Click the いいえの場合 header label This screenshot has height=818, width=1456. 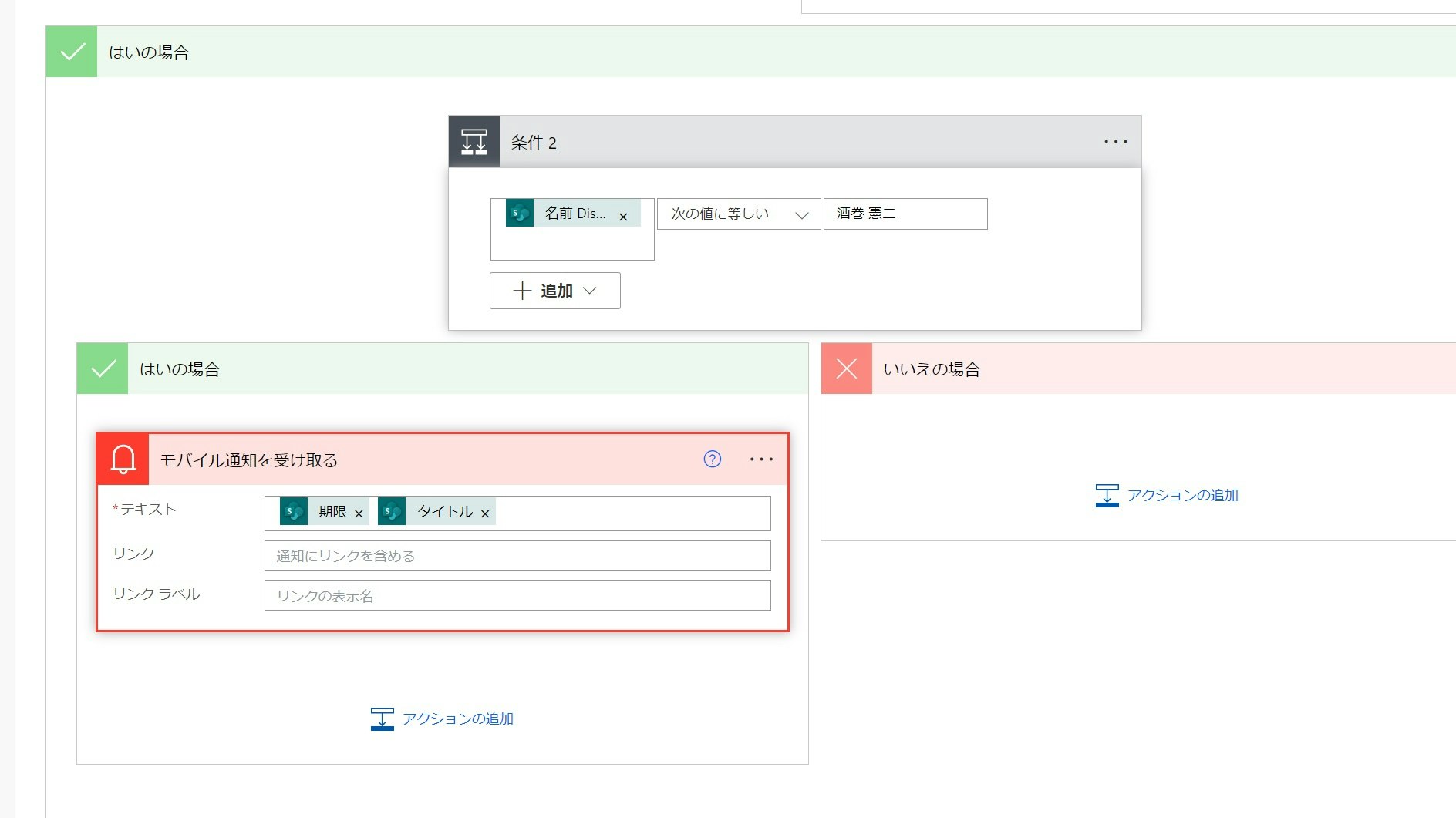click(x=932, y=369)
